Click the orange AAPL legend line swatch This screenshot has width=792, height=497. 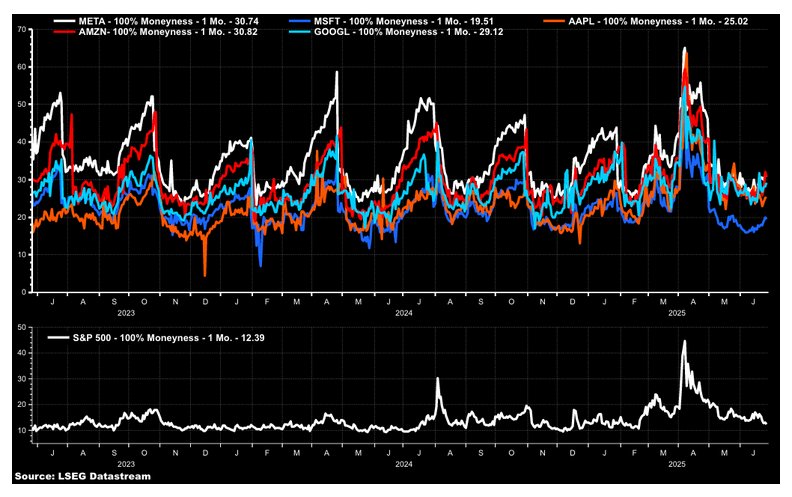(555, 21)
